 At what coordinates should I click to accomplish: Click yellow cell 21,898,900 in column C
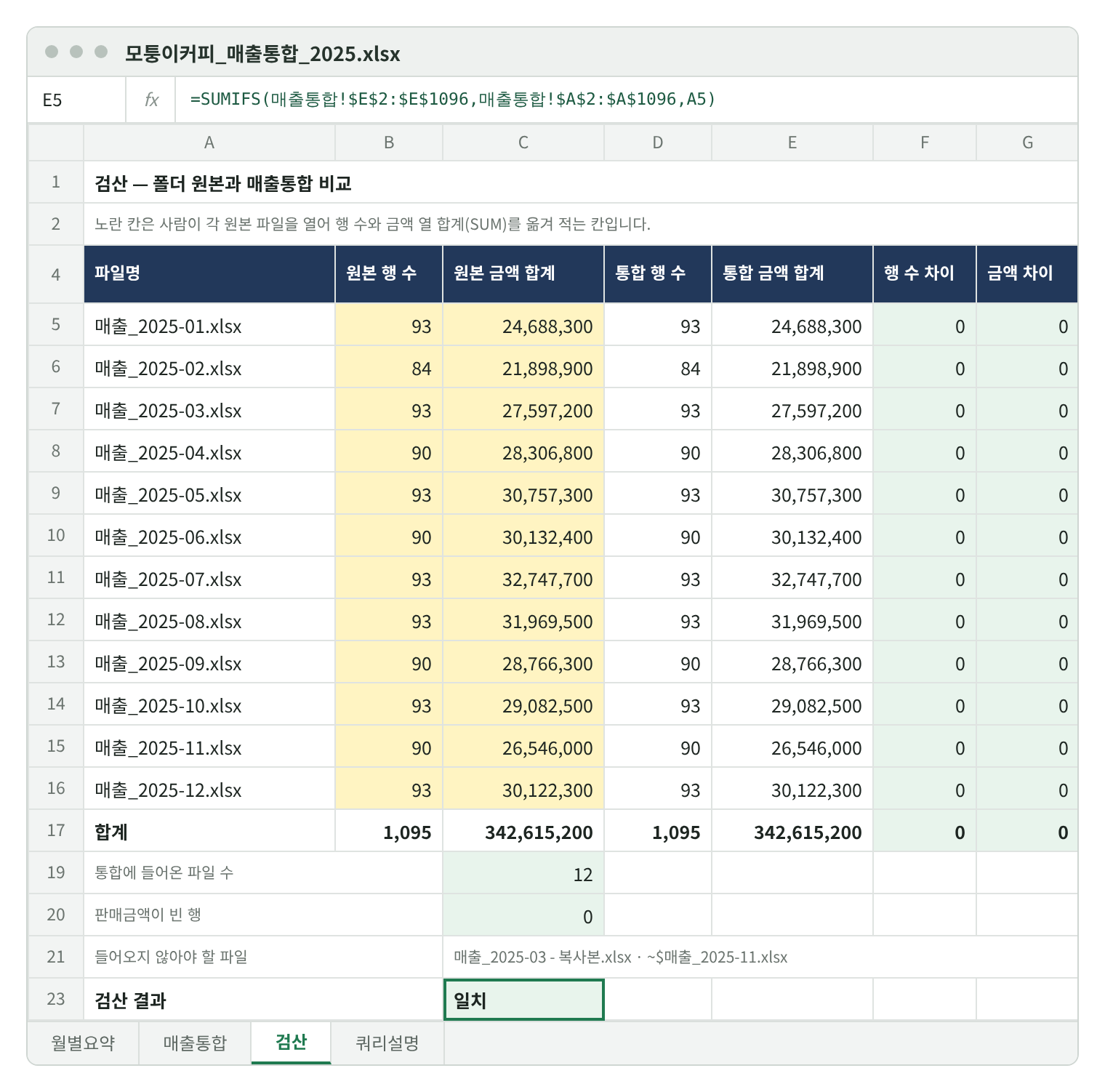[x=523, y=367]
